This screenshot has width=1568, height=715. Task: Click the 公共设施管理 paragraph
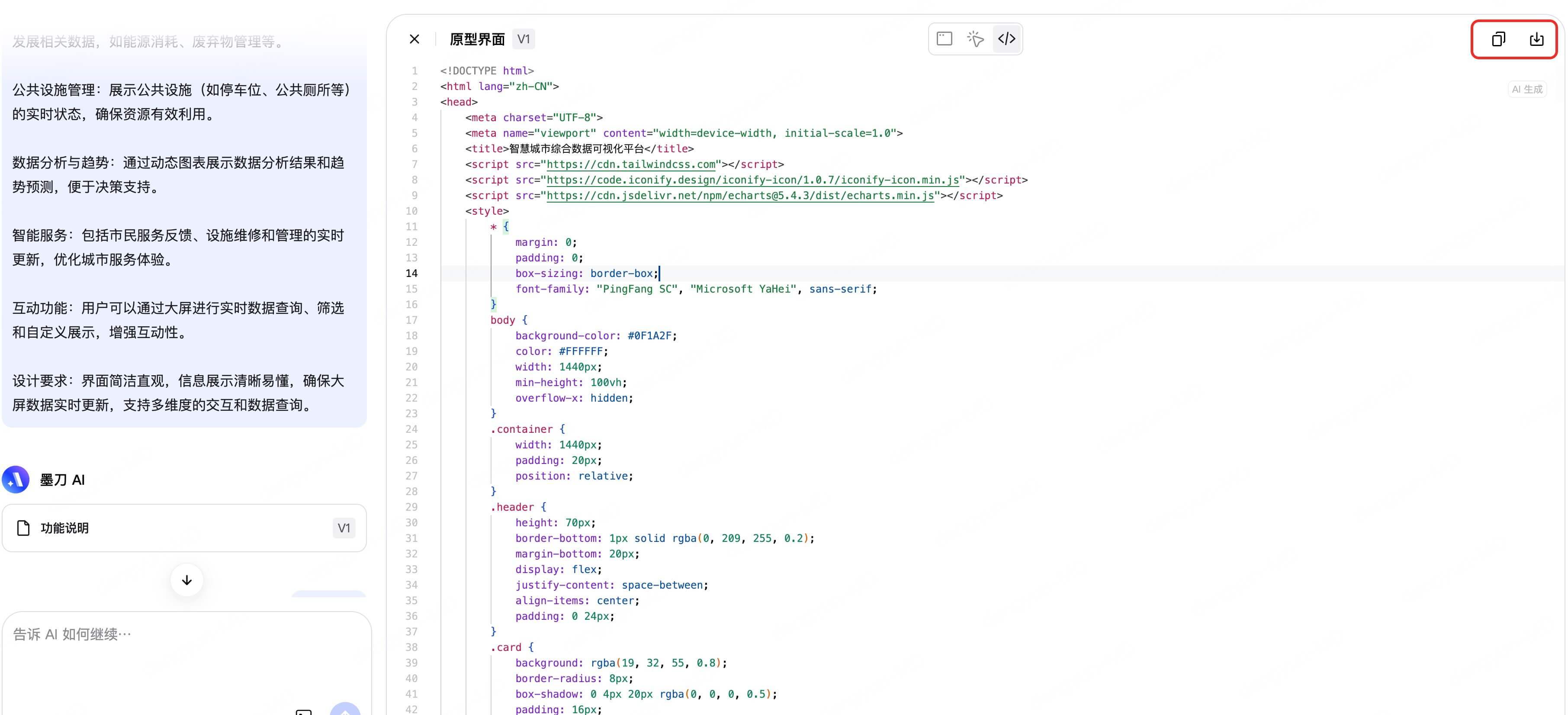click(182, 102)
